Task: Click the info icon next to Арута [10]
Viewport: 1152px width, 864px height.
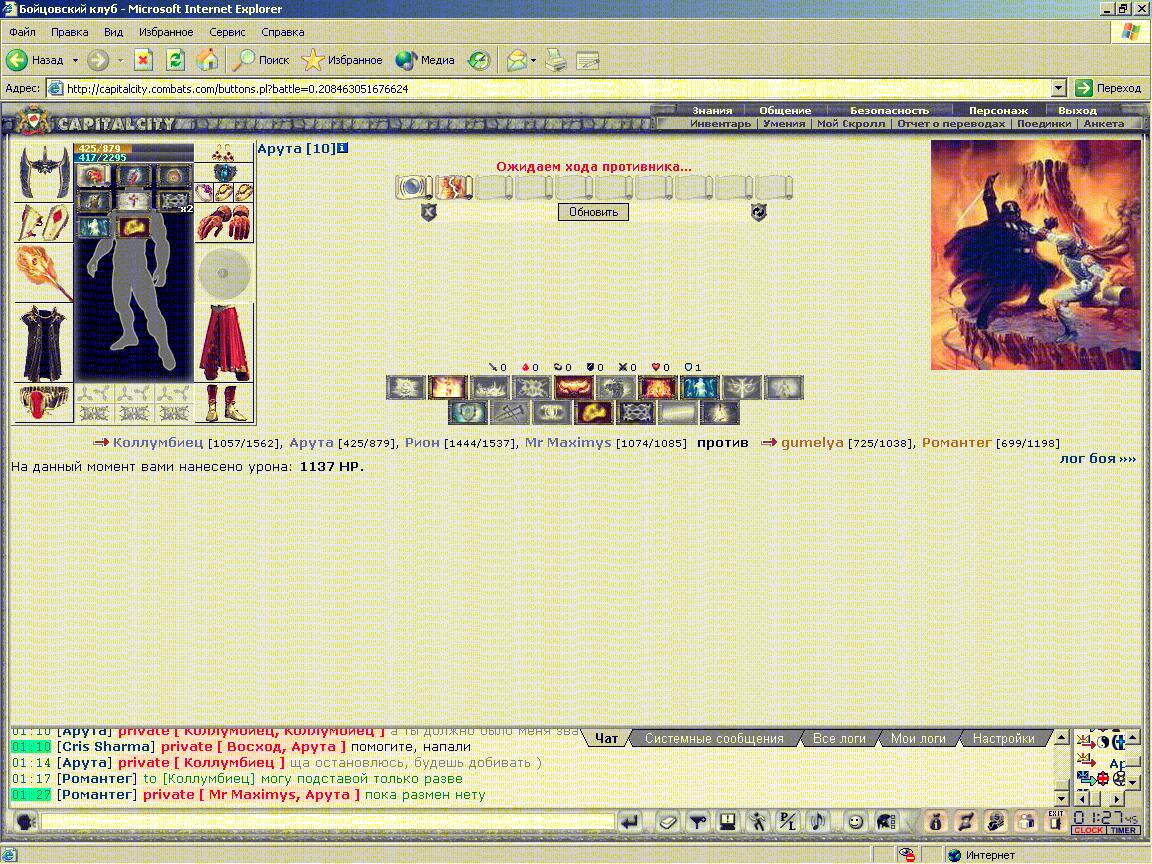Action: point(342,148)
